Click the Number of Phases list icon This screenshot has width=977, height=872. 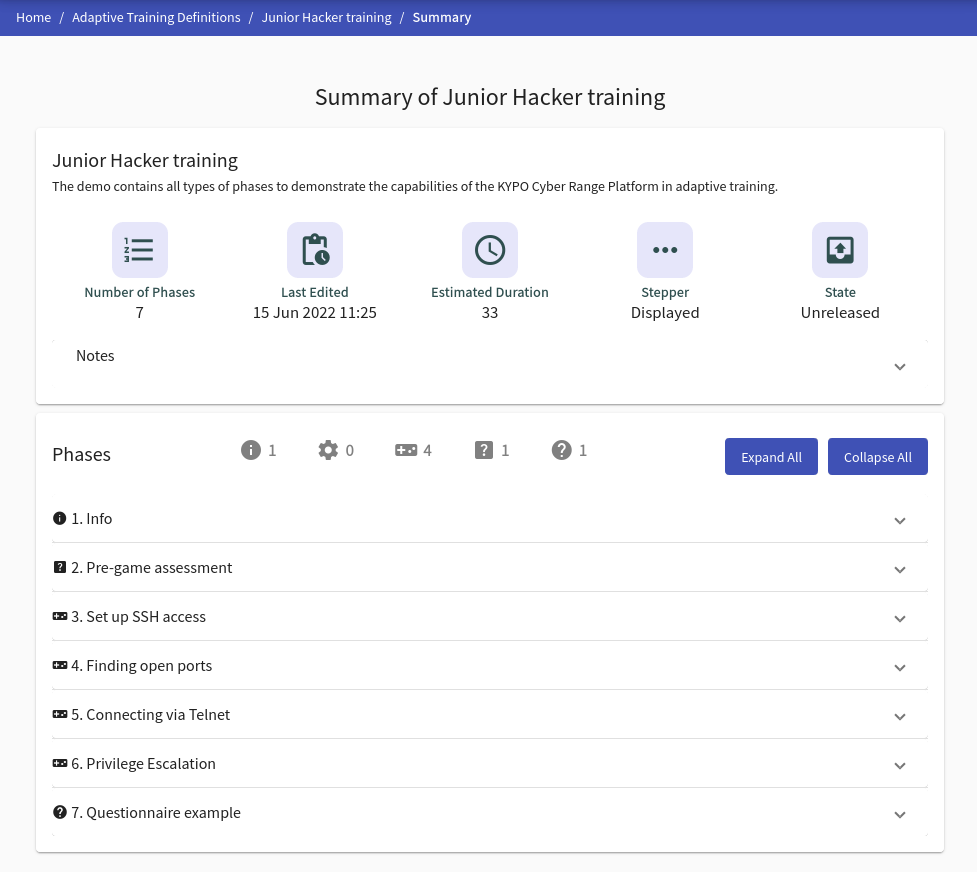(x=140, y=250)
